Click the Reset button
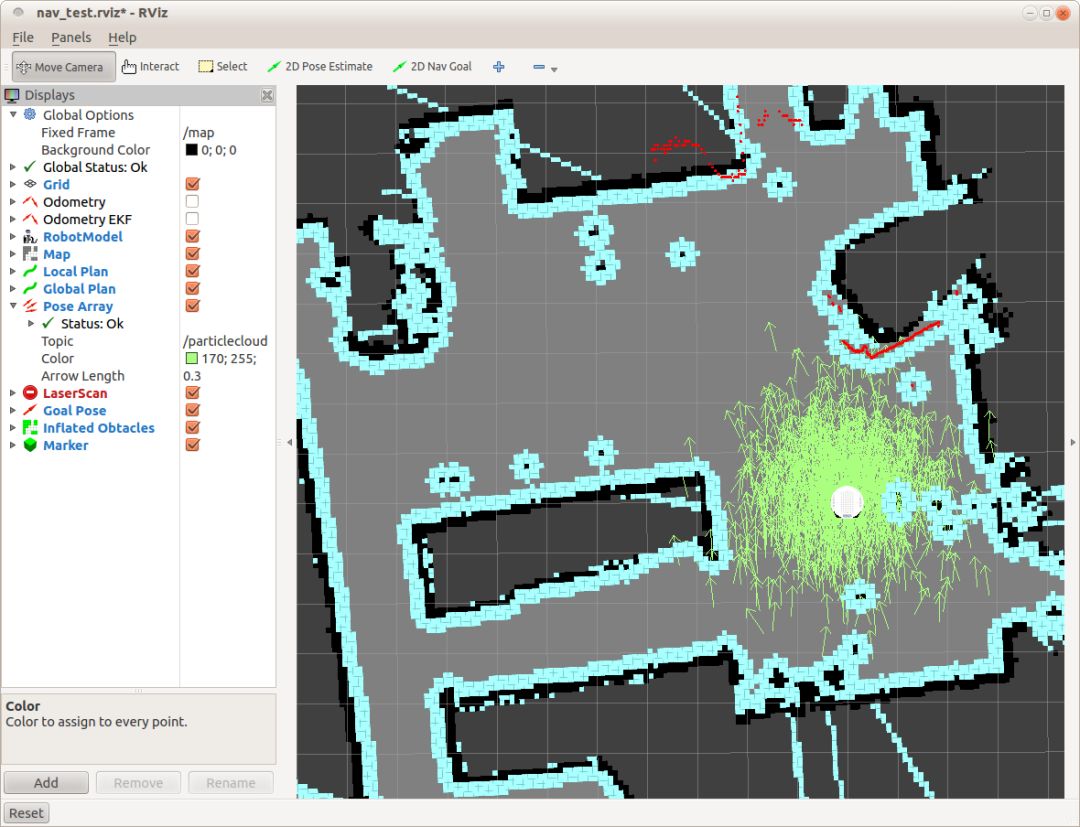Viewport: 1080px width, 827px height. tap(26, 813)
